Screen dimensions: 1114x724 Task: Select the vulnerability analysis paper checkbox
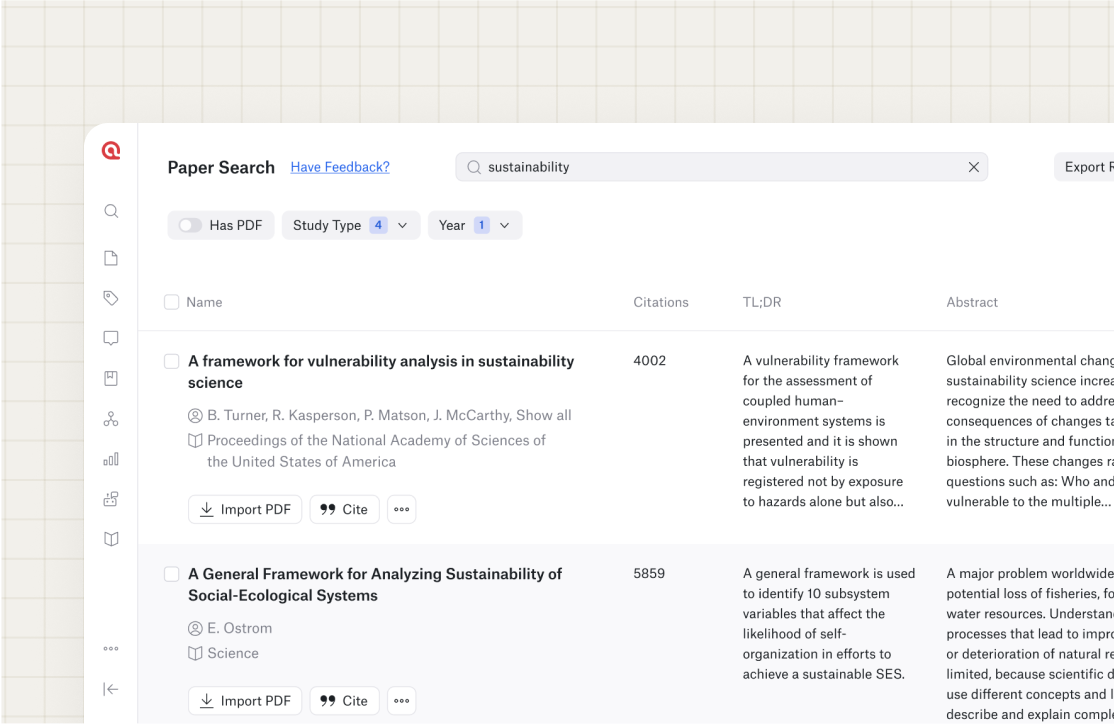pyautogui.click(x=172, y=361)
